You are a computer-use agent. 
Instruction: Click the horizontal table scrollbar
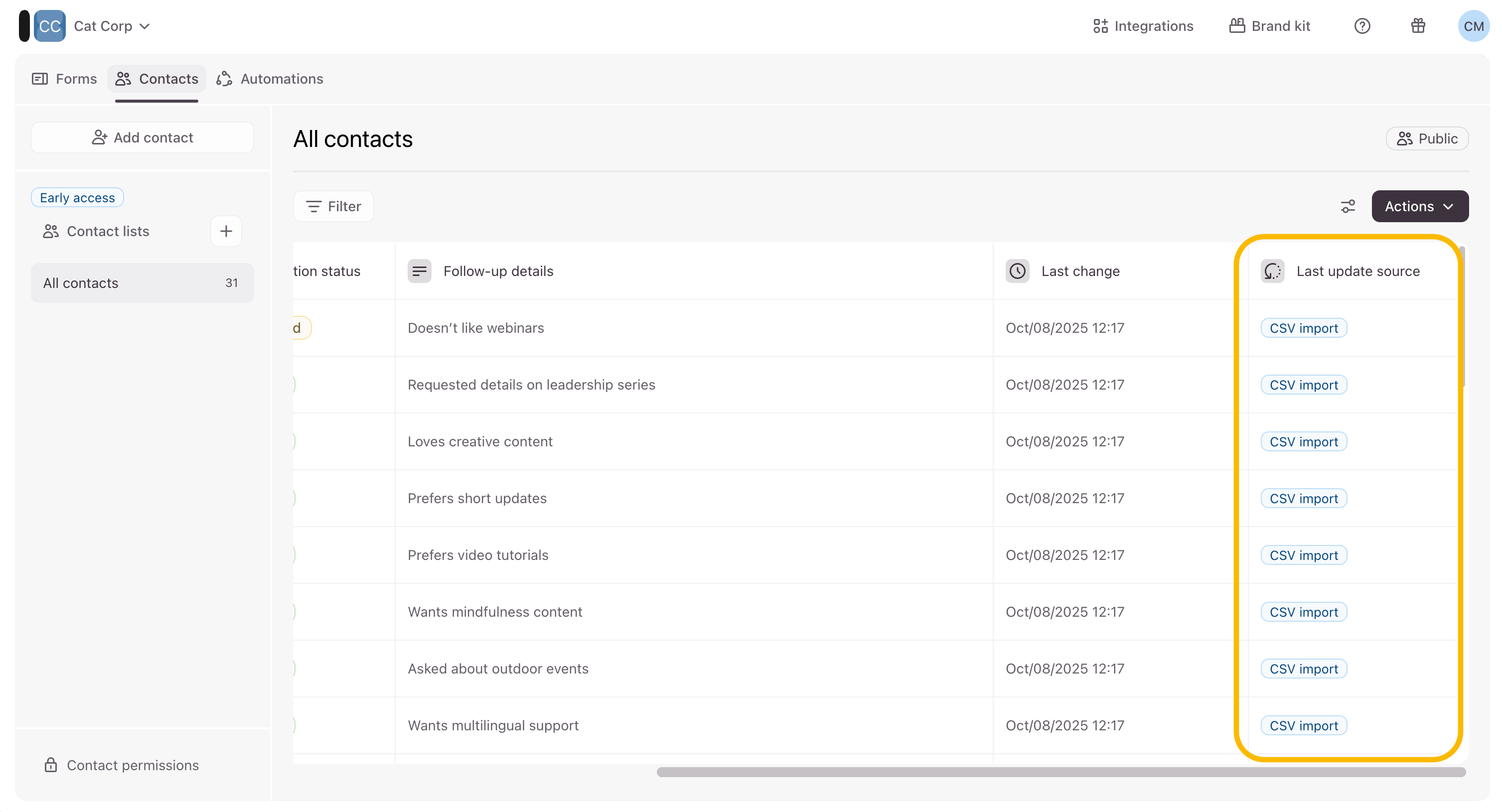(1060, 772)
